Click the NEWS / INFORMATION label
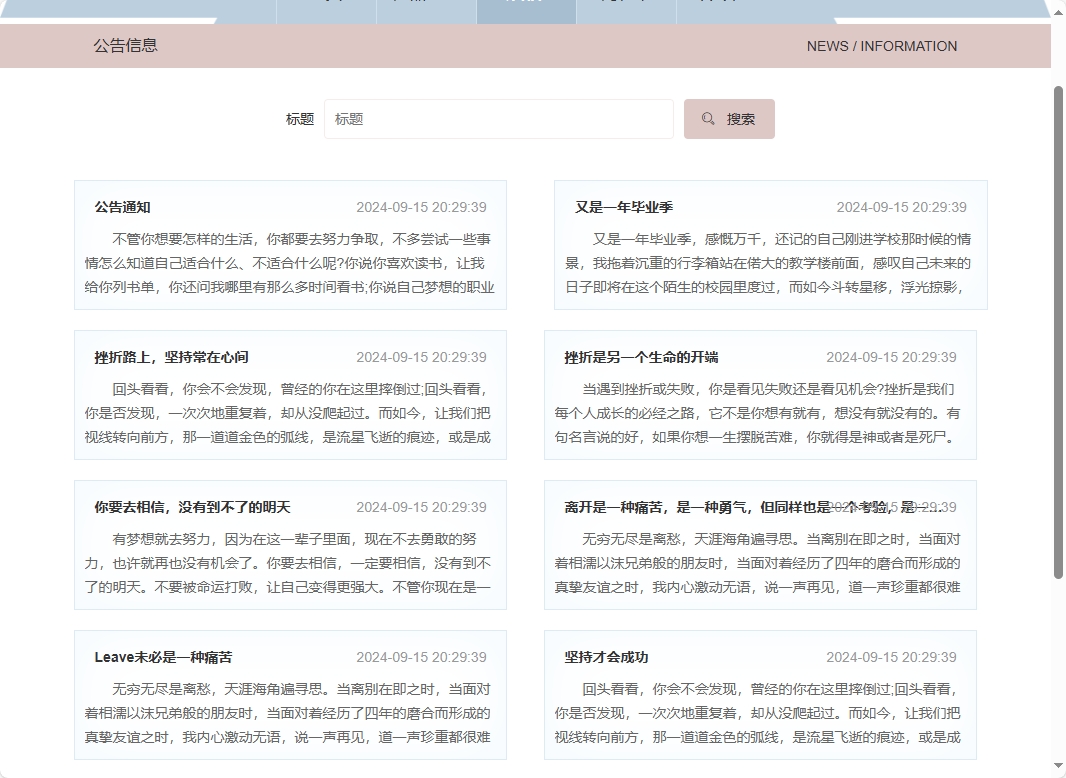 (x=882, y=46)
